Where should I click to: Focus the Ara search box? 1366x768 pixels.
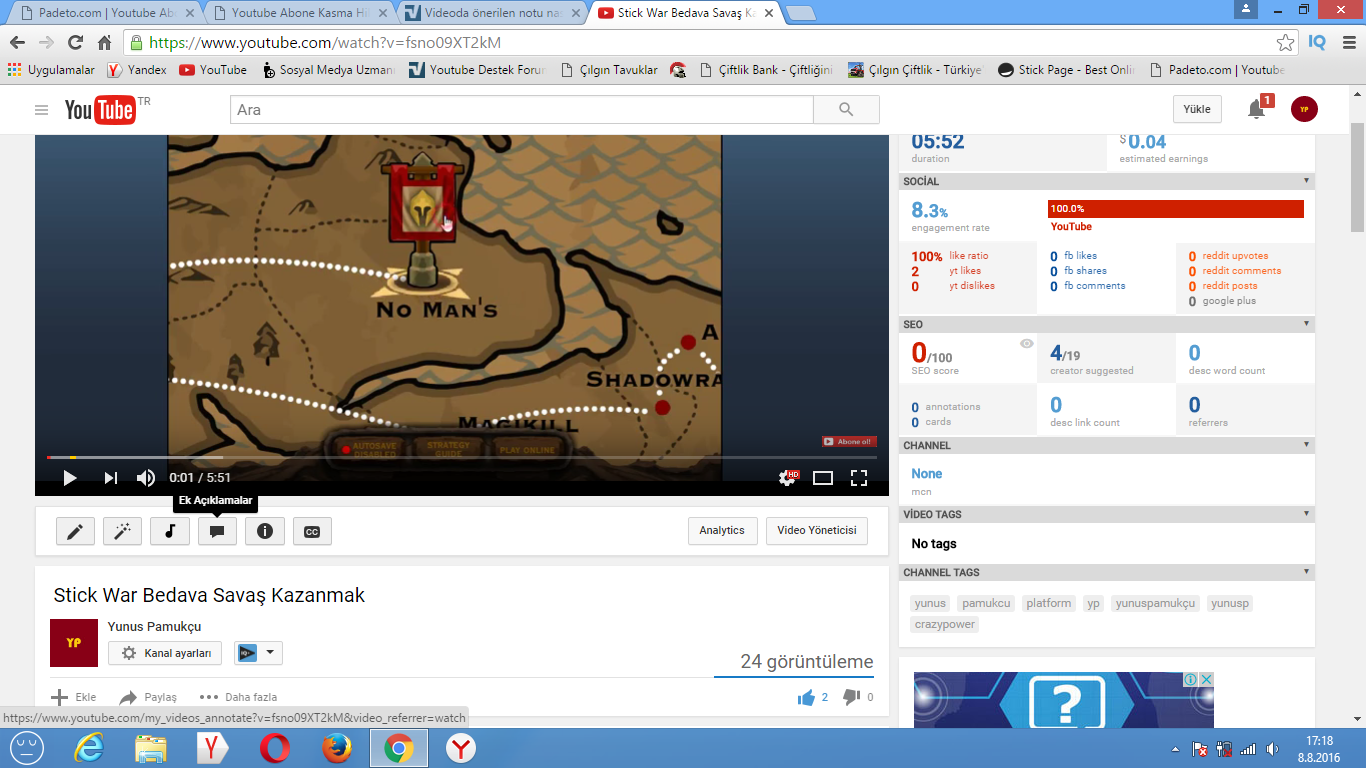[x=522, y=110]
